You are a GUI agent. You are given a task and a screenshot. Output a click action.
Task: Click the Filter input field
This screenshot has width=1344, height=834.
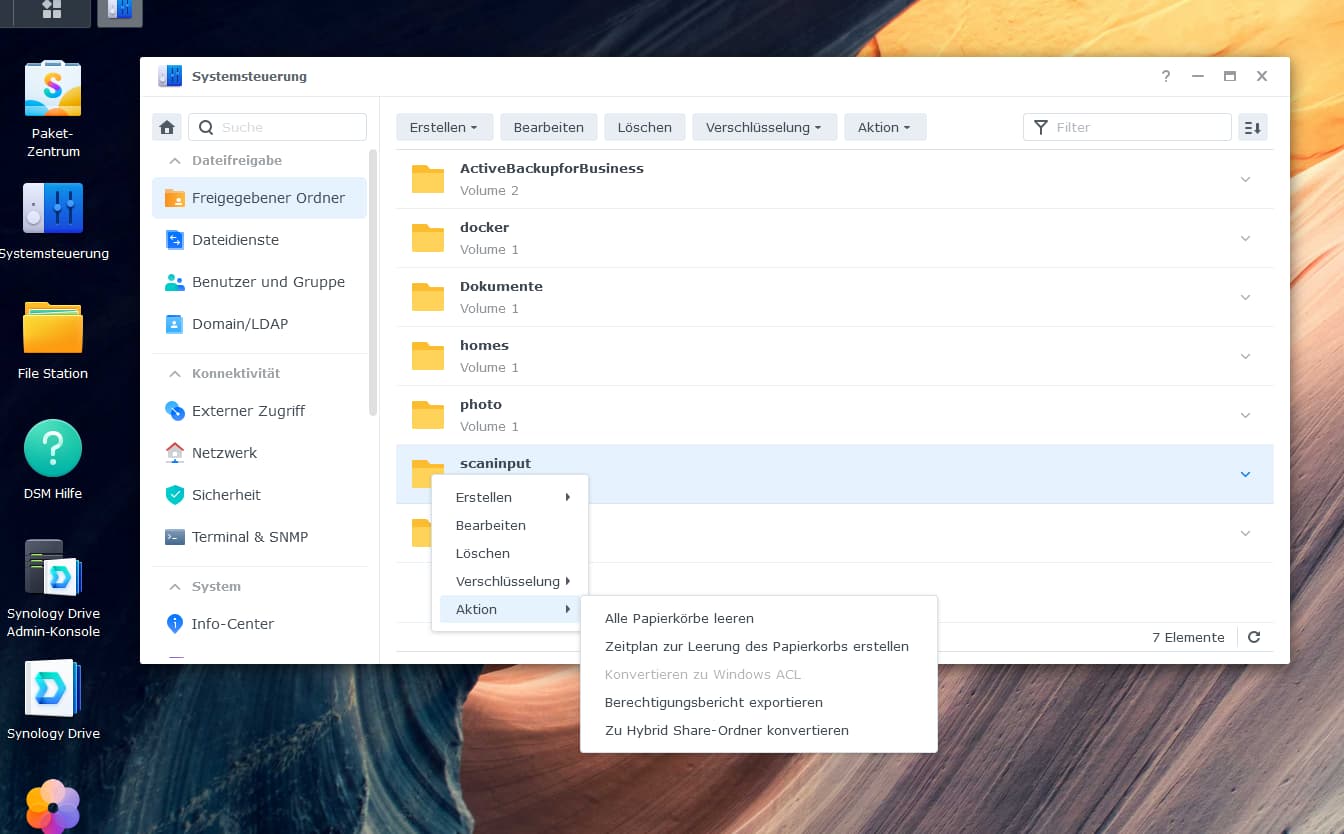click(x=1127, y=127)
